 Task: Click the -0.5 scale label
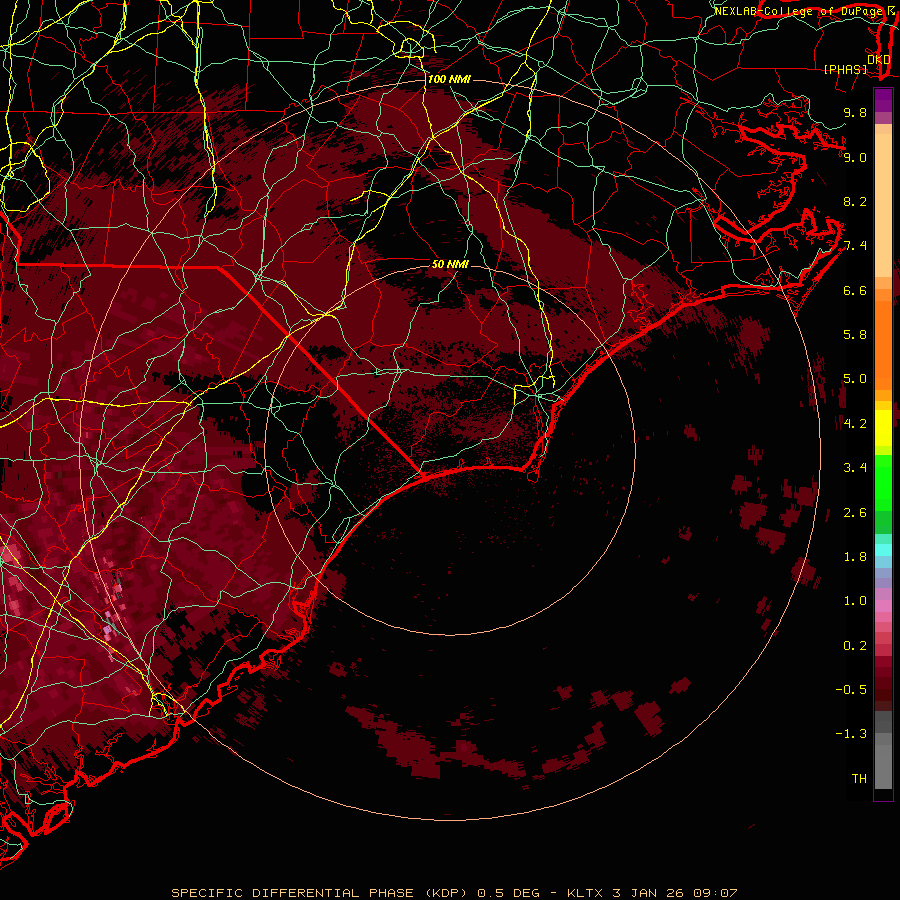pyautogui.click(x=851, y=690)
